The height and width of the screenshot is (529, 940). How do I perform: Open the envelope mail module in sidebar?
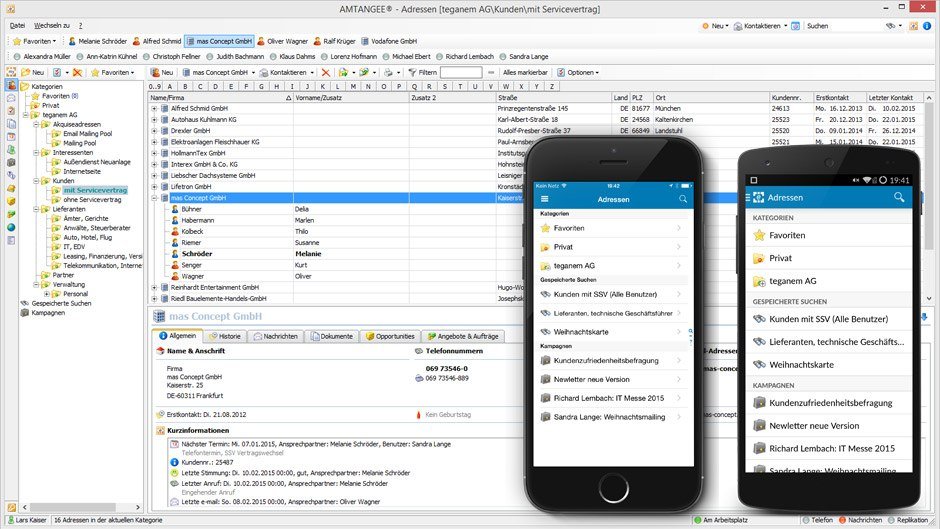(x=11, y=98)
